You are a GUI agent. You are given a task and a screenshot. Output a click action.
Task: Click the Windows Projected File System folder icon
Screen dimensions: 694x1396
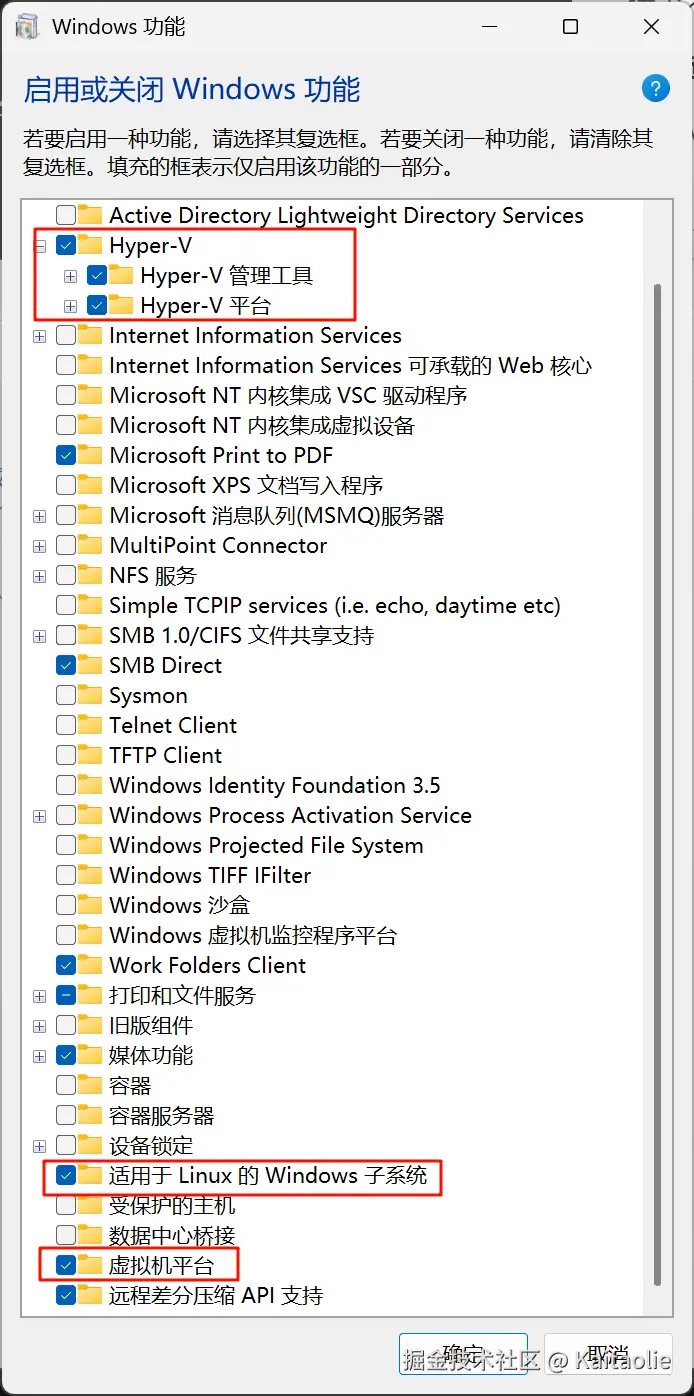click(x=91, y=844)
